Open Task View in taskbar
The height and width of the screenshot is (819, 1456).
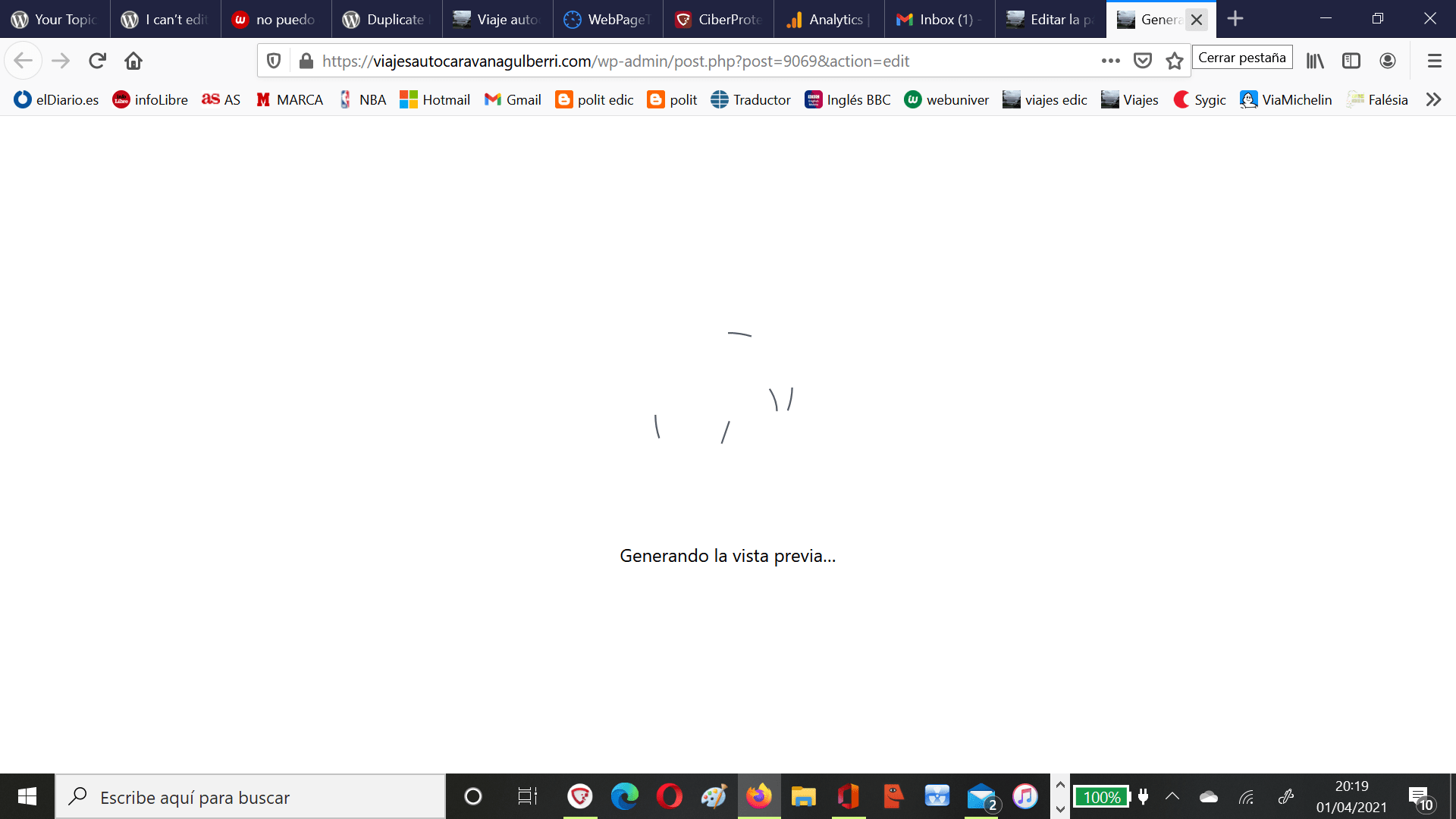tap(527, 796)
